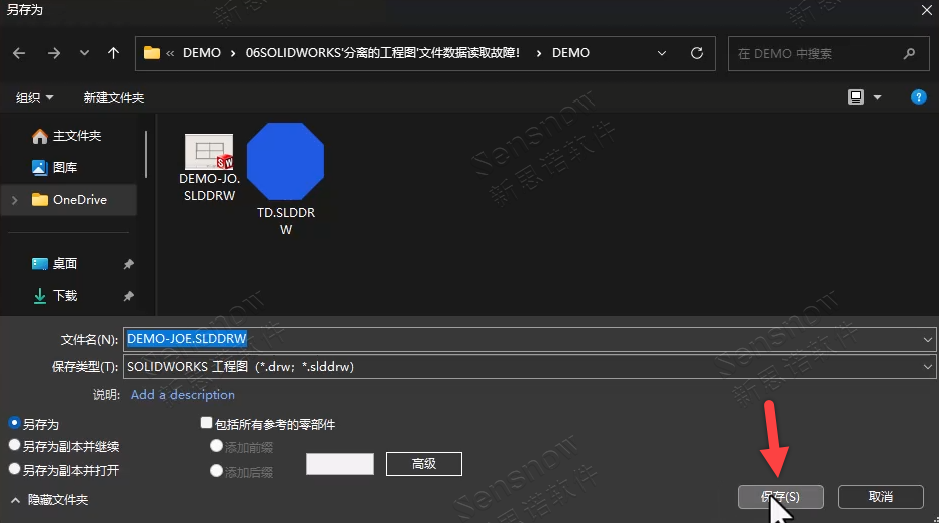Collapse folders with 隐藏文件夹
939x523 pixels.
tap(49, 500)
